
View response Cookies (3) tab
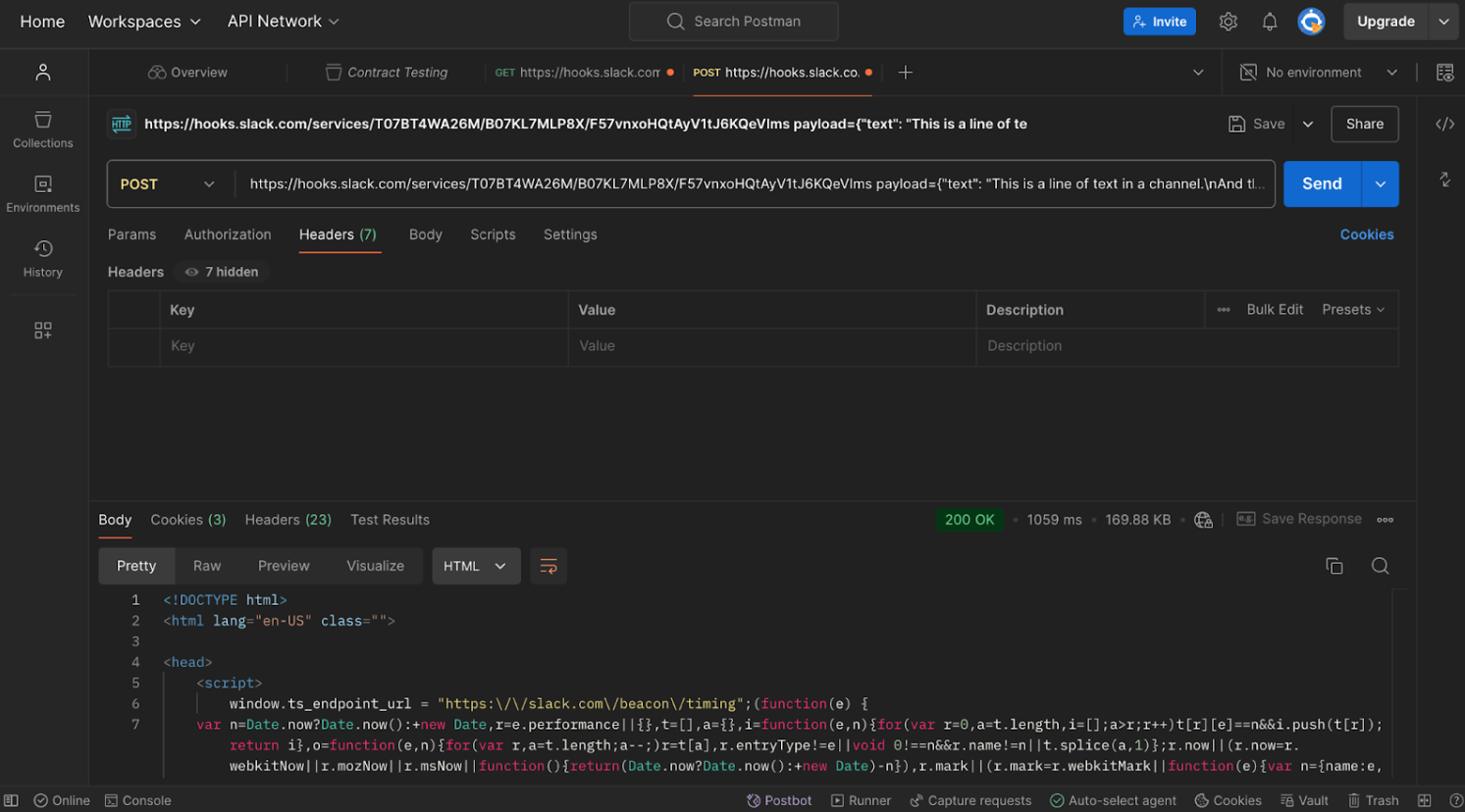[188, 520]
